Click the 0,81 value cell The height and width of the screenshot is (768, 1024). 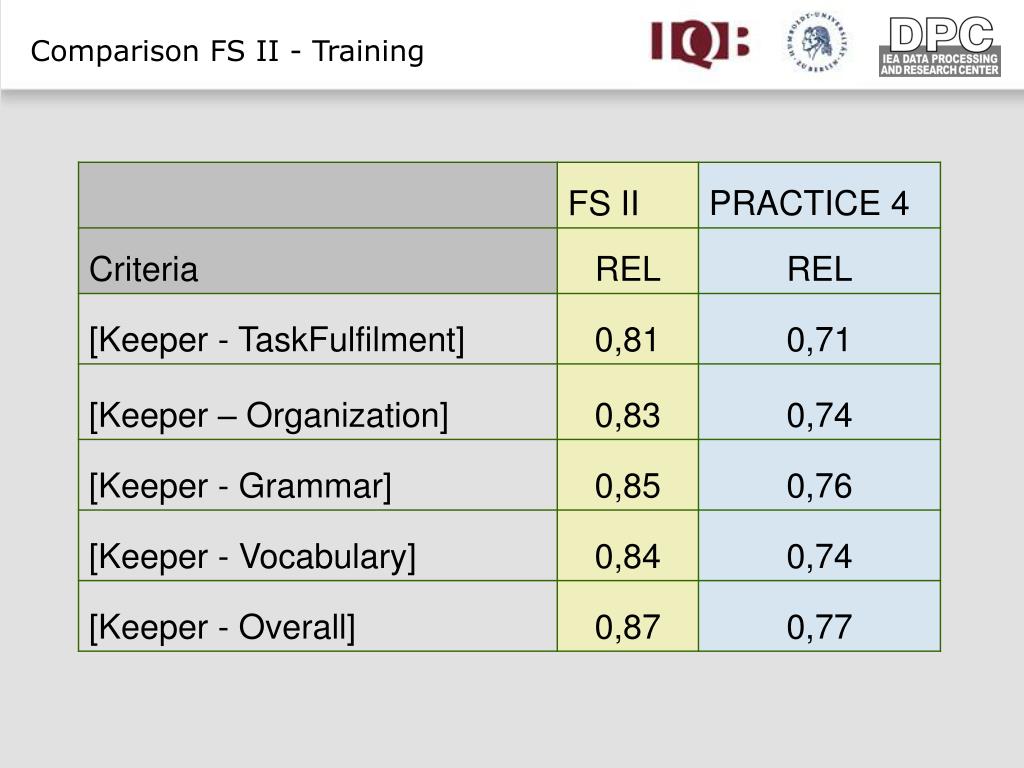click(x=628, y=329)
